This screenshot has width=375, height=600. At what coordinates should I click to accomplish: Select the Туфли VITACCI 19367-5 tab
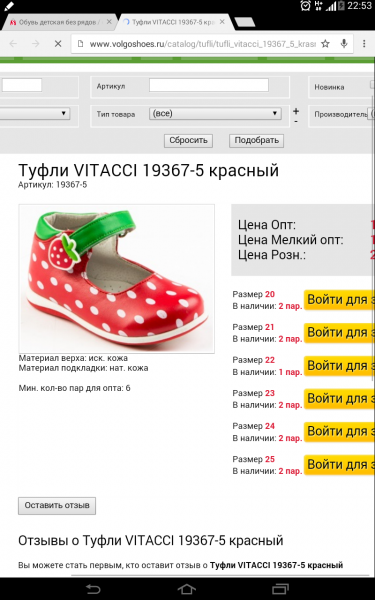tap(173, 23)
